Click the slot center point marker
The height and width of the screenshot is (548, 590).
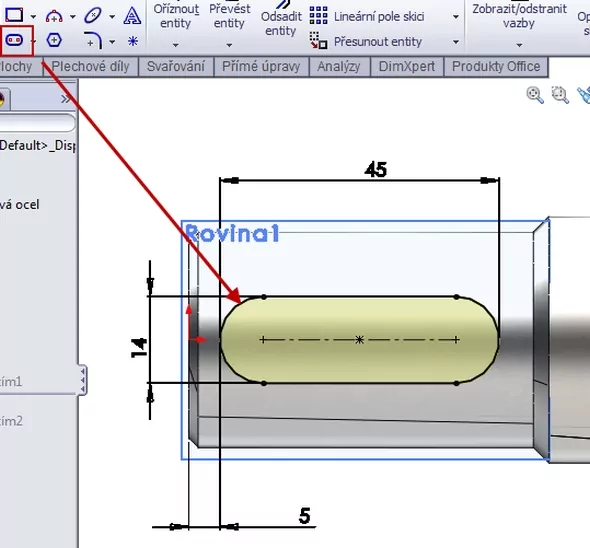[359, 340]
